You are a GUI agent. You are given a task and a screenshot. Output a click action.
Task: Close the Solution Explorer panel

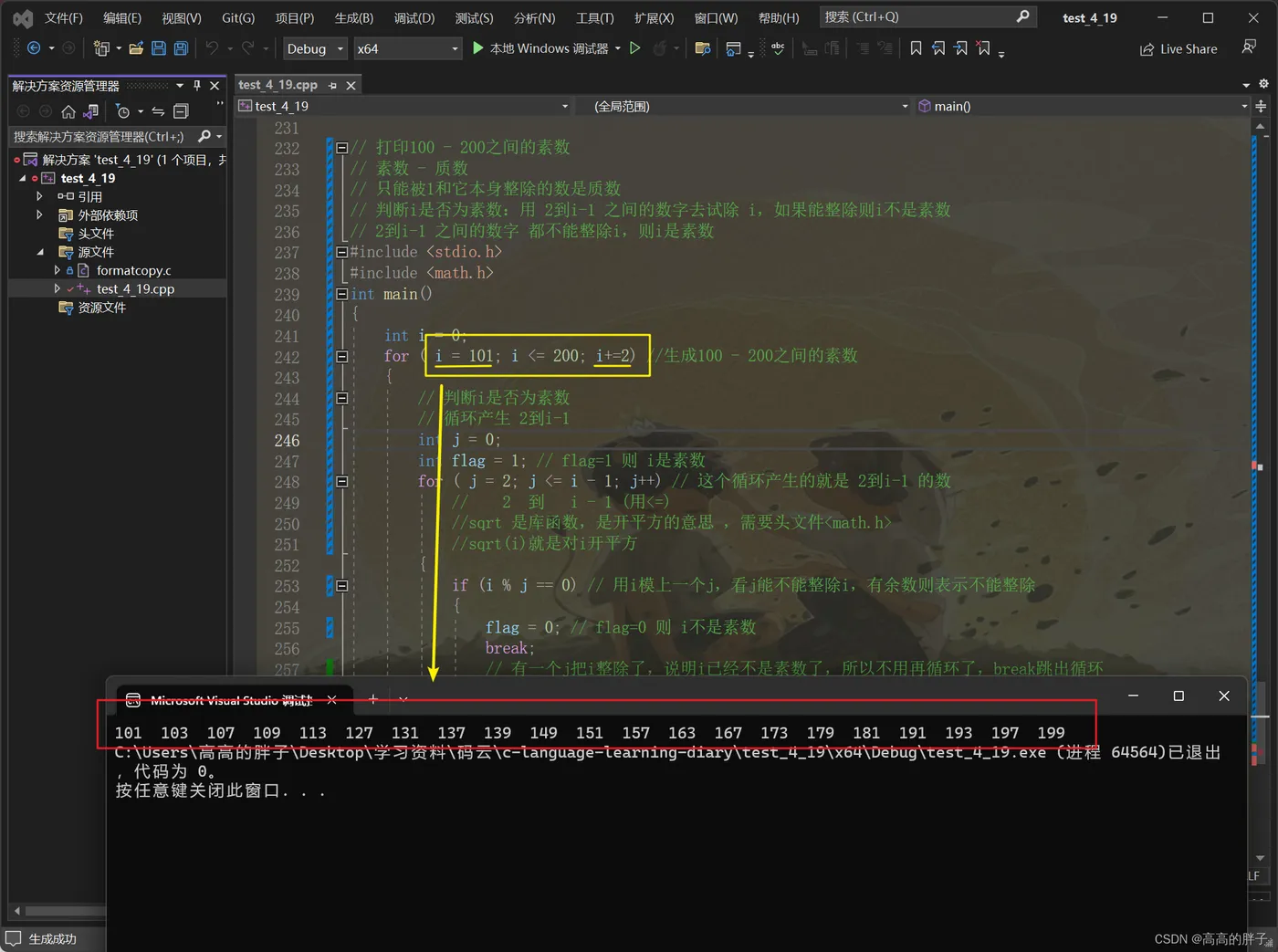[x=215, y=85]
